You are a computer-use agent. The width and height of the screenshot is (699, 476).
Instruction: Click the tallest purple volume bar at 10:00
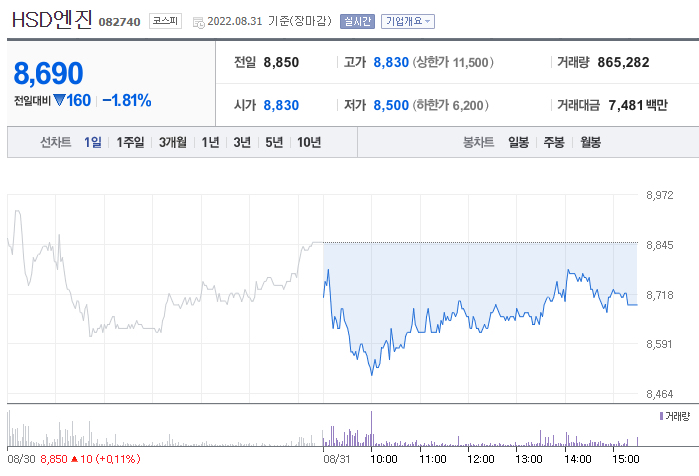[x=371, y=429]
